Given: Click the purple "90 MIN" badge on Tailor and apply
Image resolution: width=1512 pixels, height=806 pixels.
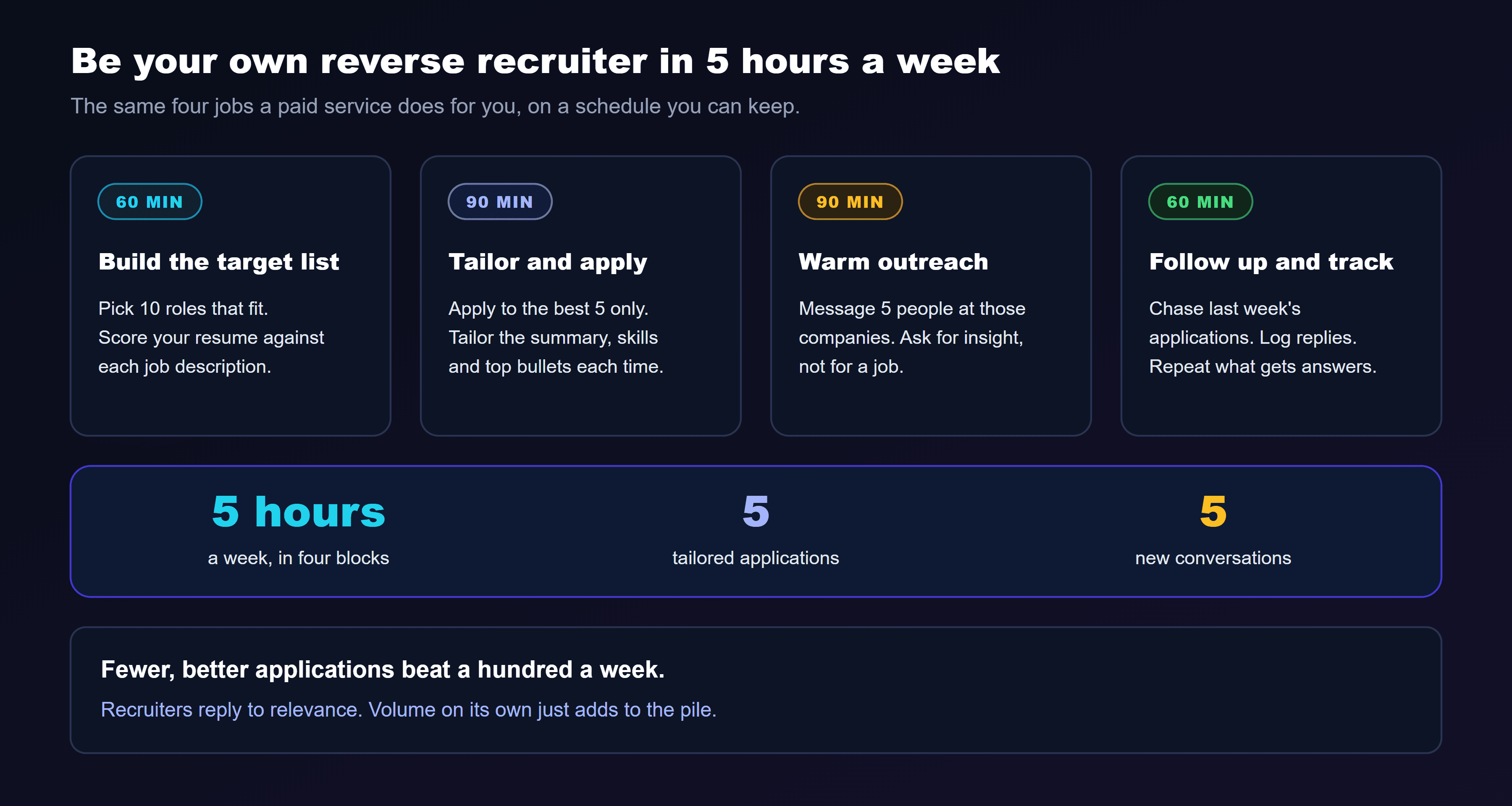Looking at the screenshot, I should tap(499, 202).
